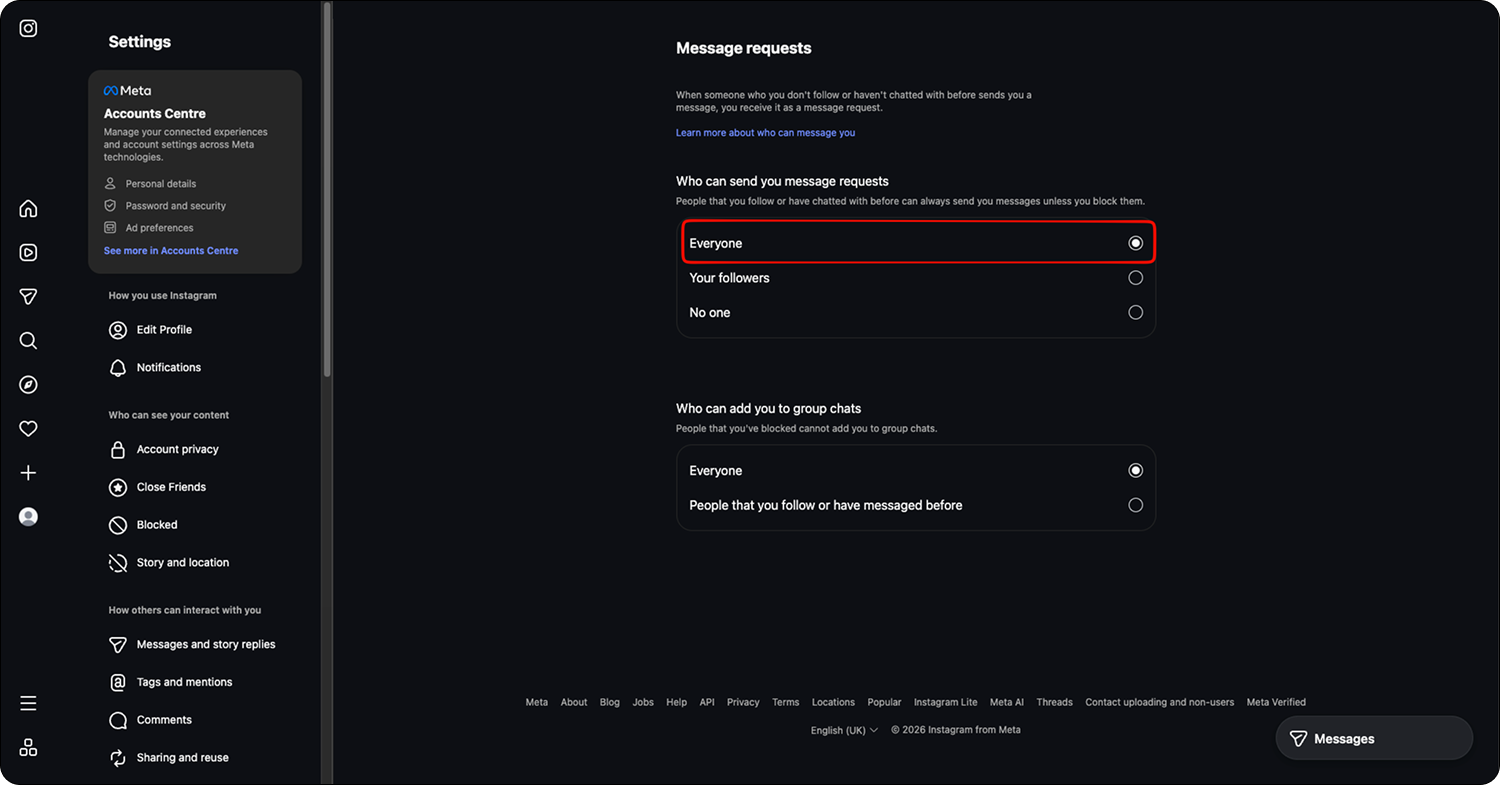Expand the floating Messages panel
Viewport: 1500px width, 785px height.
point(1374,739)
